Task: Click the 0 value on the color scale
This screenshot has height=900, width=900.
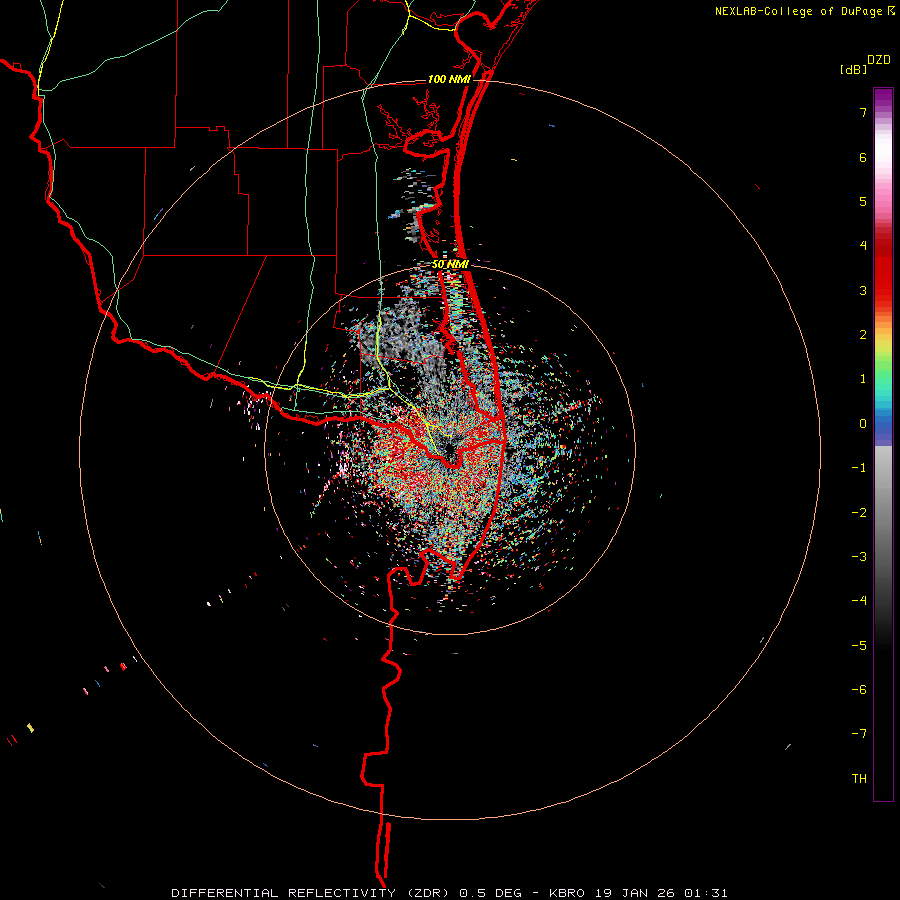Action: point(863,424)
